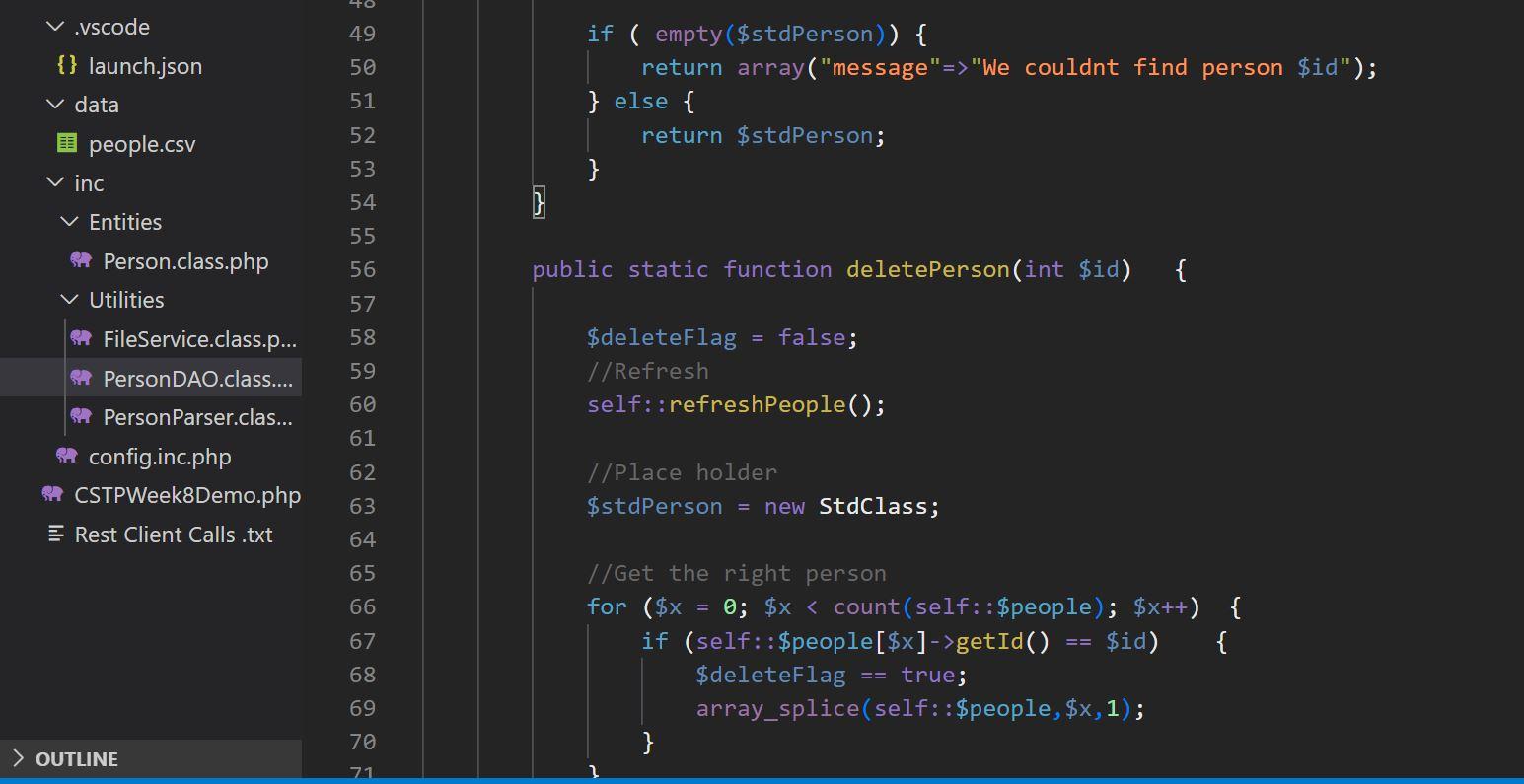
Task: Select the PersonDAO class file
Action: tap(198, 379)
